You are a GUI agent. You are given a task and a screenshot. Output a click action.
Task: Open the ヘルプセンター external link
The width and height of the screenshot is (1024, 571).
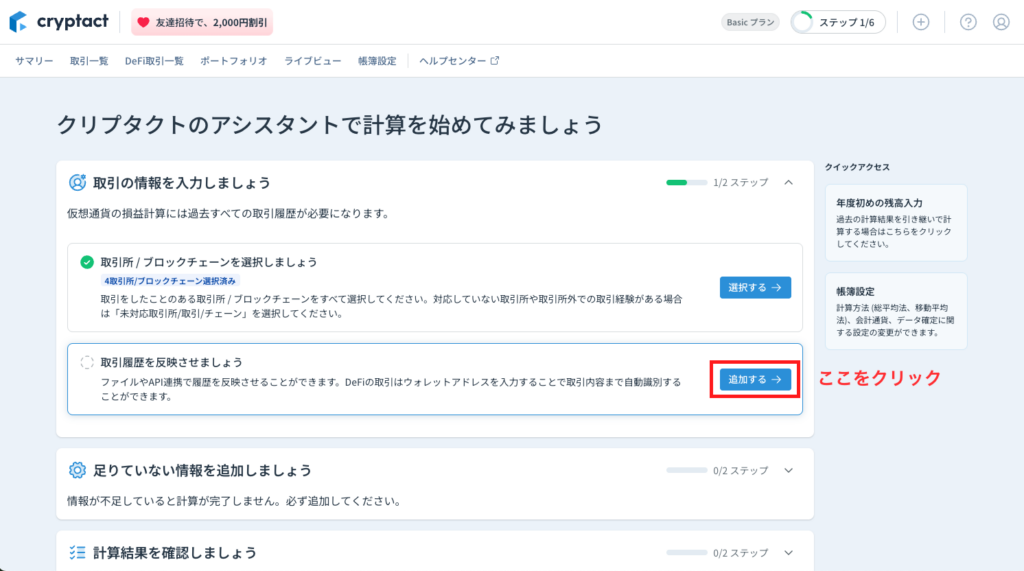[459, 61]
